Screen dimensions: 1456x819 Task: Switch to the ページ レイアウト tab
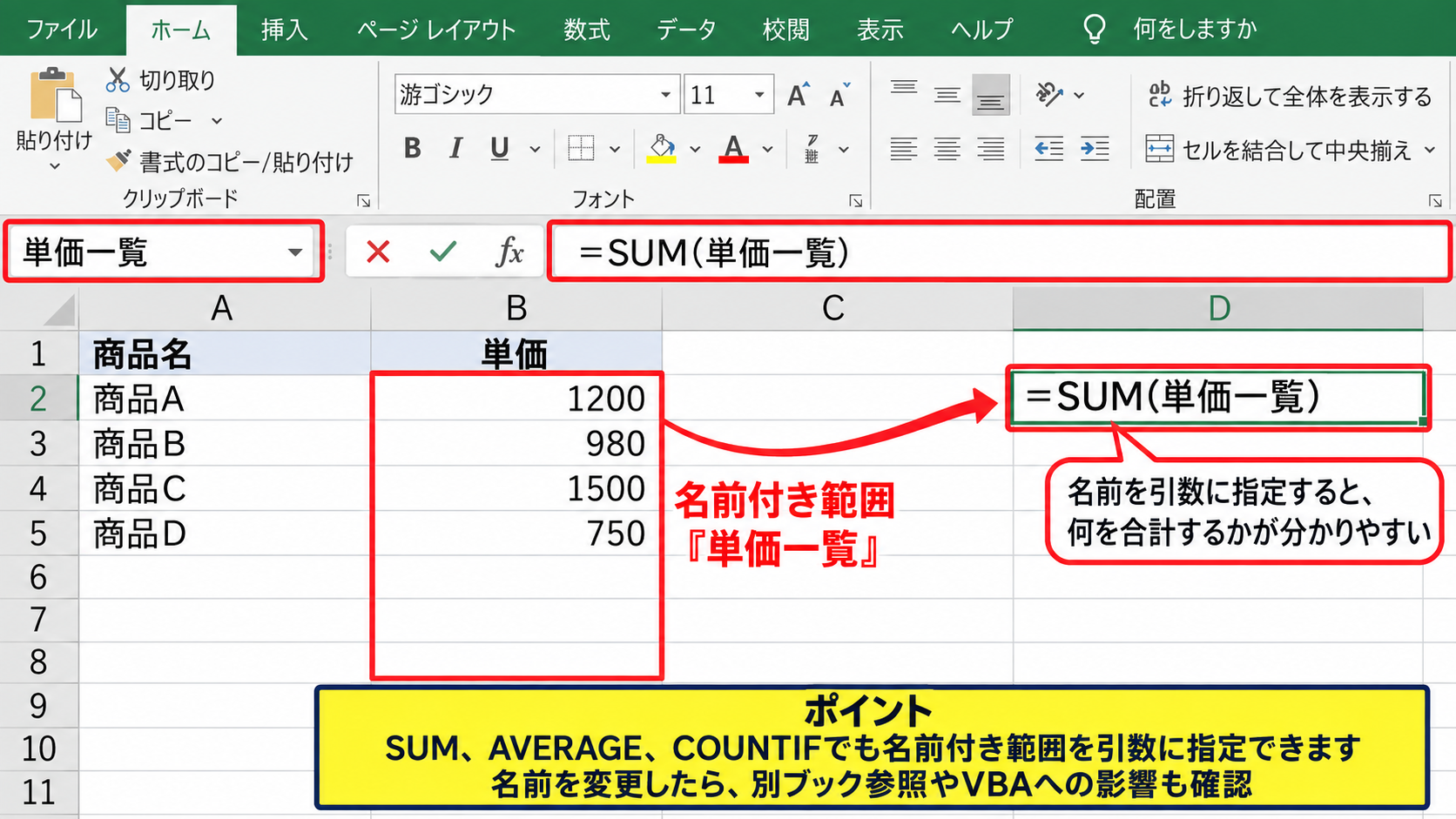[436, 29]
